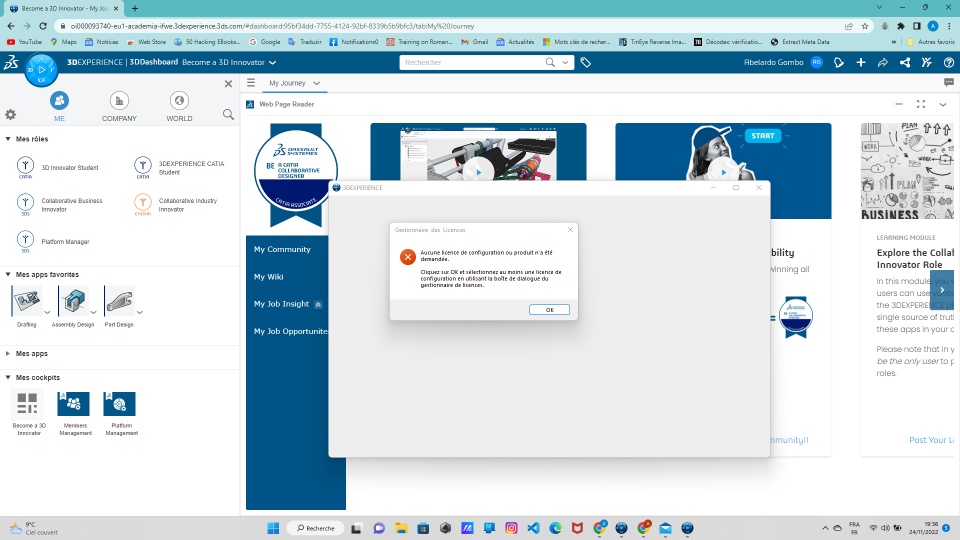Image resolution: width=960 pixels, height=540 pixels.
Task: Click OK in the license manager dialog
Action: tap(549, 310)
